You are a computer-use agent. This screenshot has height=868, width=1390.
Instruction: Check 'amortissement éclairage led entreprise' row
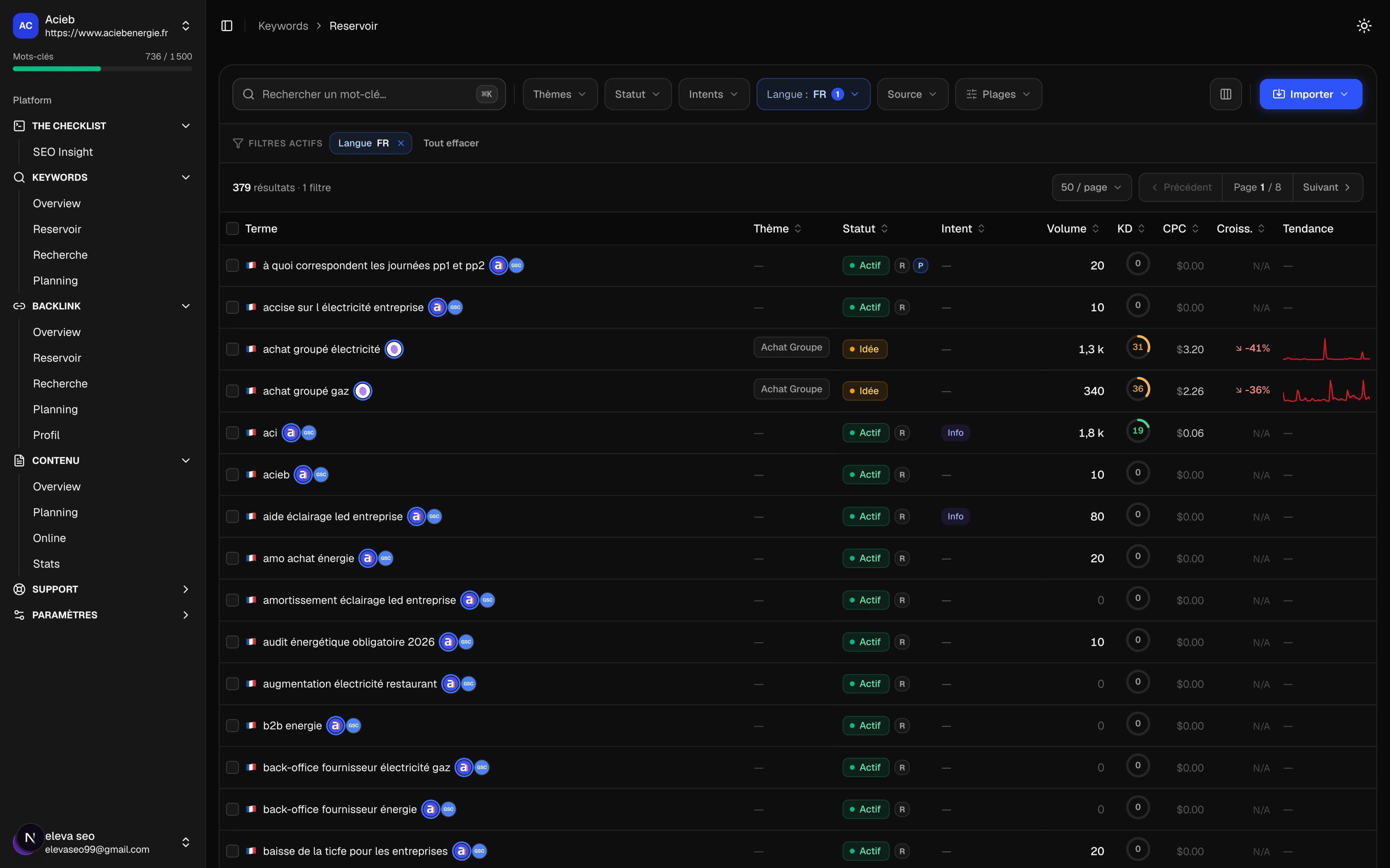tap(232, 600)
